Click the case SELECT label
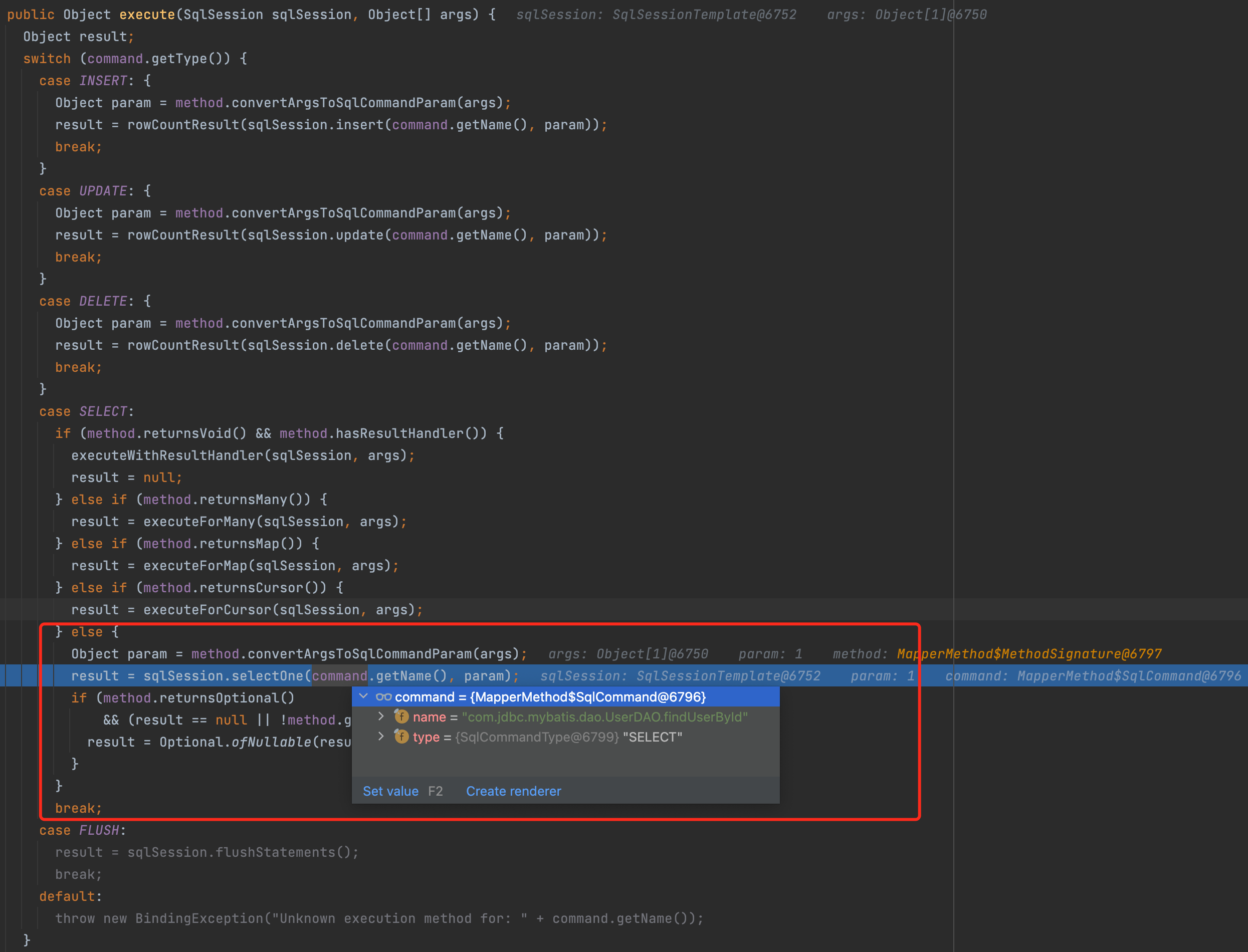The height and width of the screenshot is (952, 1248). click(x=86, y=411)
